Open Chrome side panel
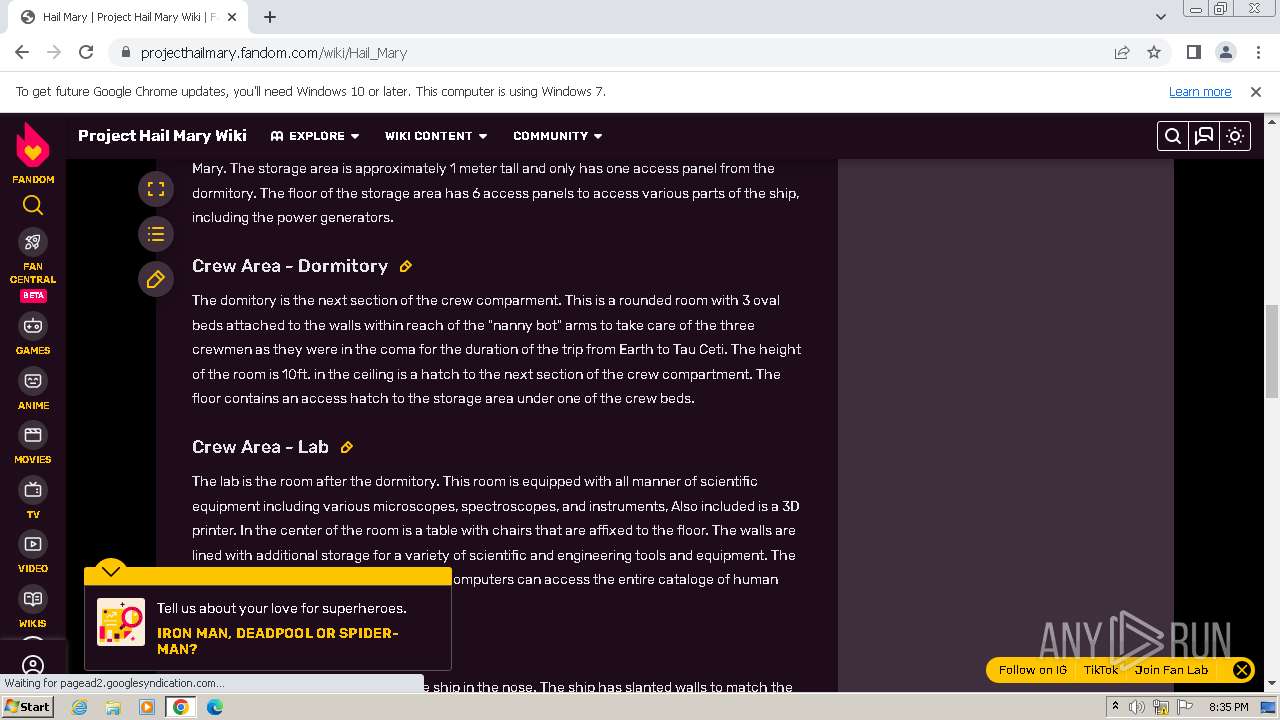This screenshot has width=1280, height=720. coord(1193,52)
